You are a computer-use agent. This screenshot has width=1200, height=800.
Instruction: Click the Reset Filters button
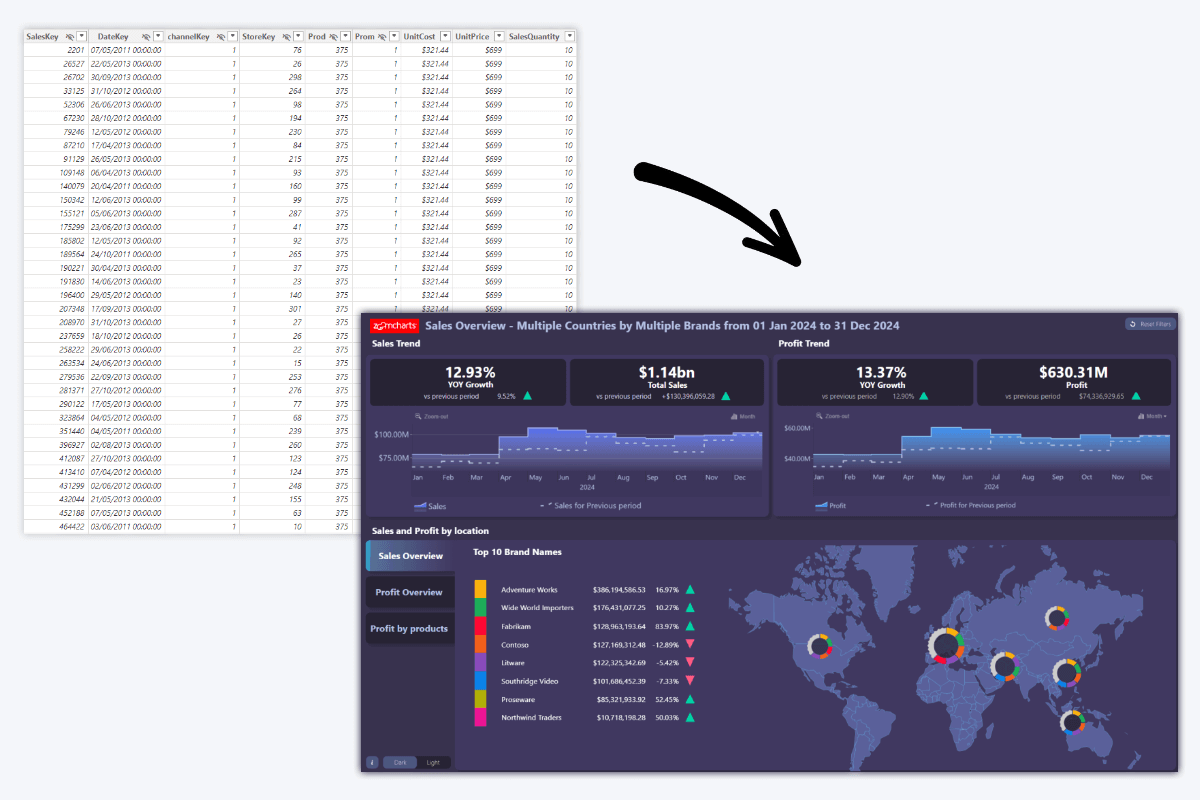click(1150, 324)
